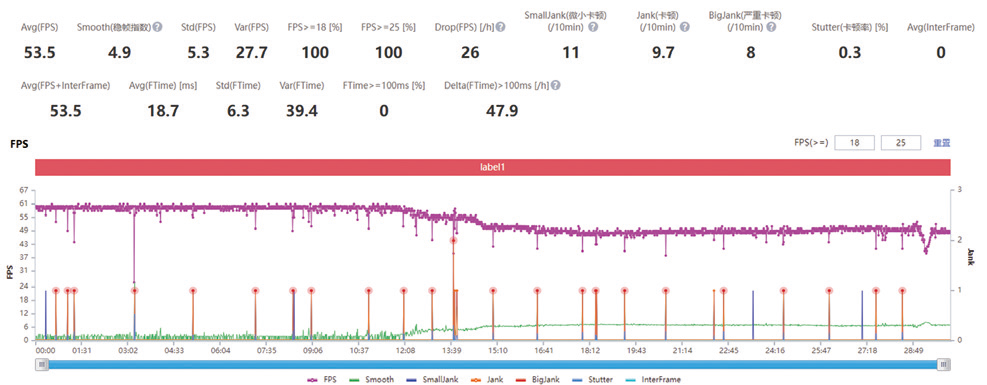The width and height of the screenshot is (987, 385).
Task: Click BigJank value 8
Action: 750,53
